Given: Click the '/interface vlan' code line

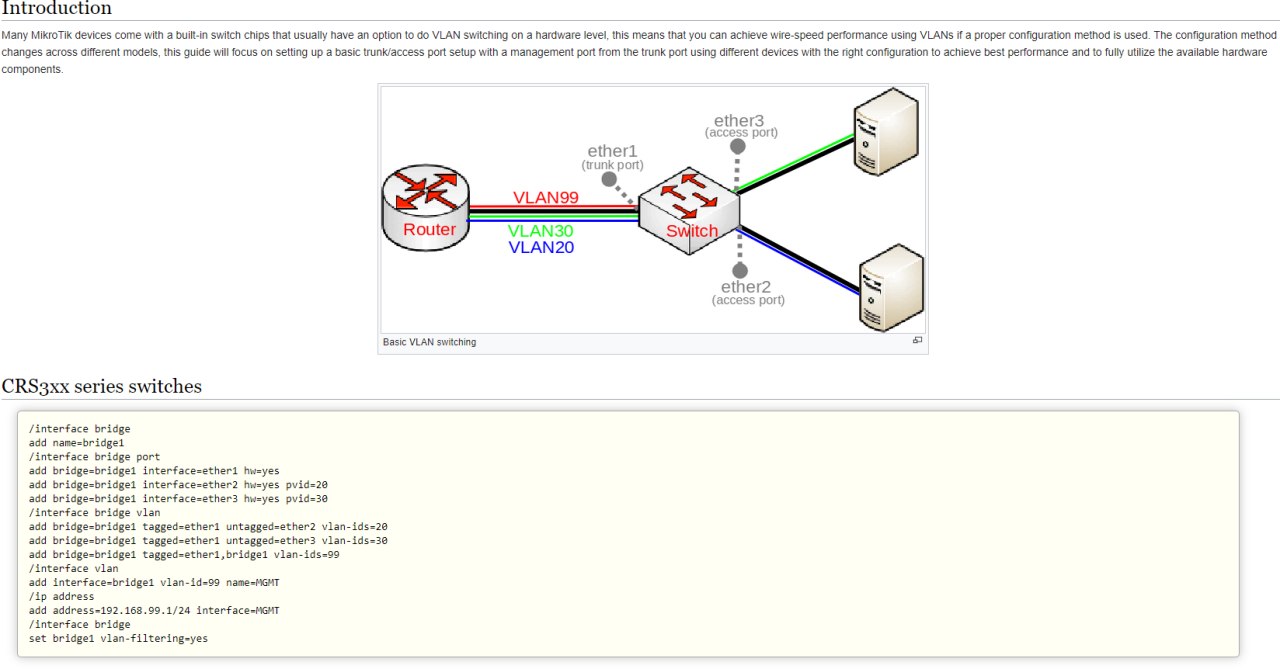Looking at the screenshot, I should (x=73, y=568).
